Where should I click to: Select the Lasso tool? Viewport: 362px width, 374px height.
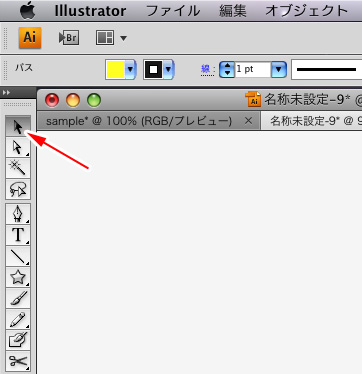(x=18, y=189)
